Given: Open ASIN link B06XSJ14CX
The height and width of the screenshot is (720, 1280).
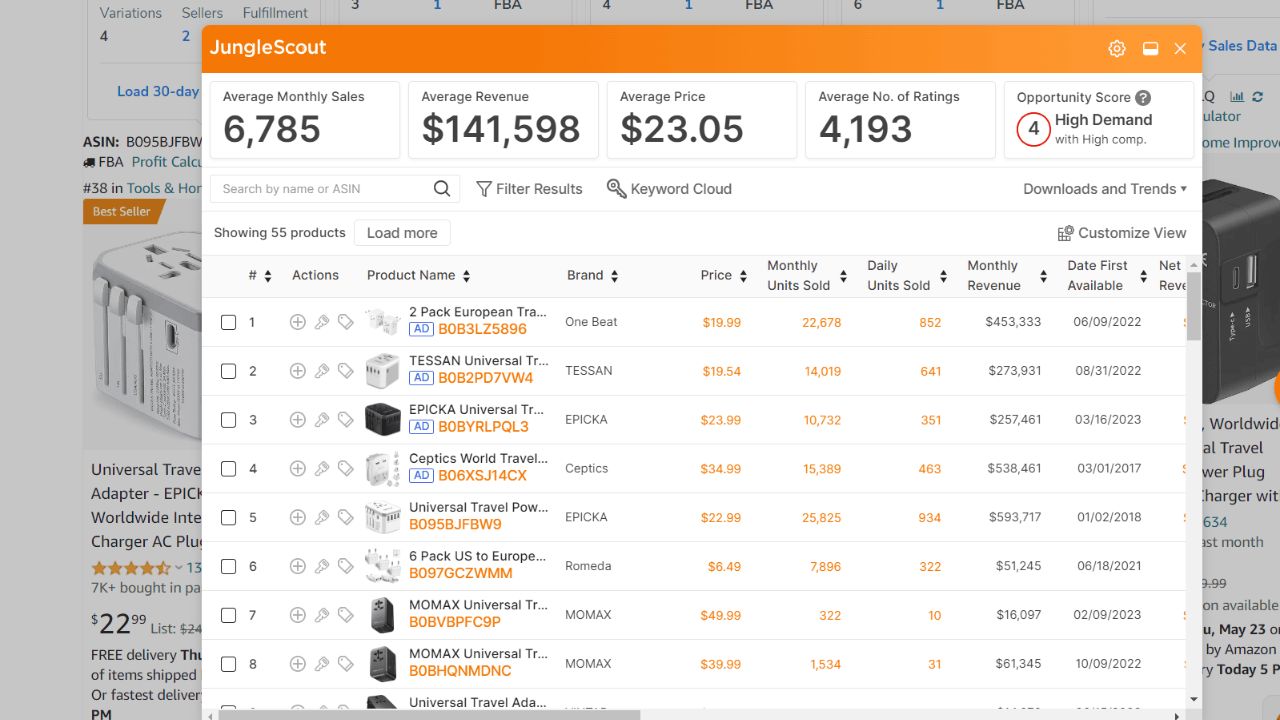Looking at the screenshot, I should [x=482, y=475].
